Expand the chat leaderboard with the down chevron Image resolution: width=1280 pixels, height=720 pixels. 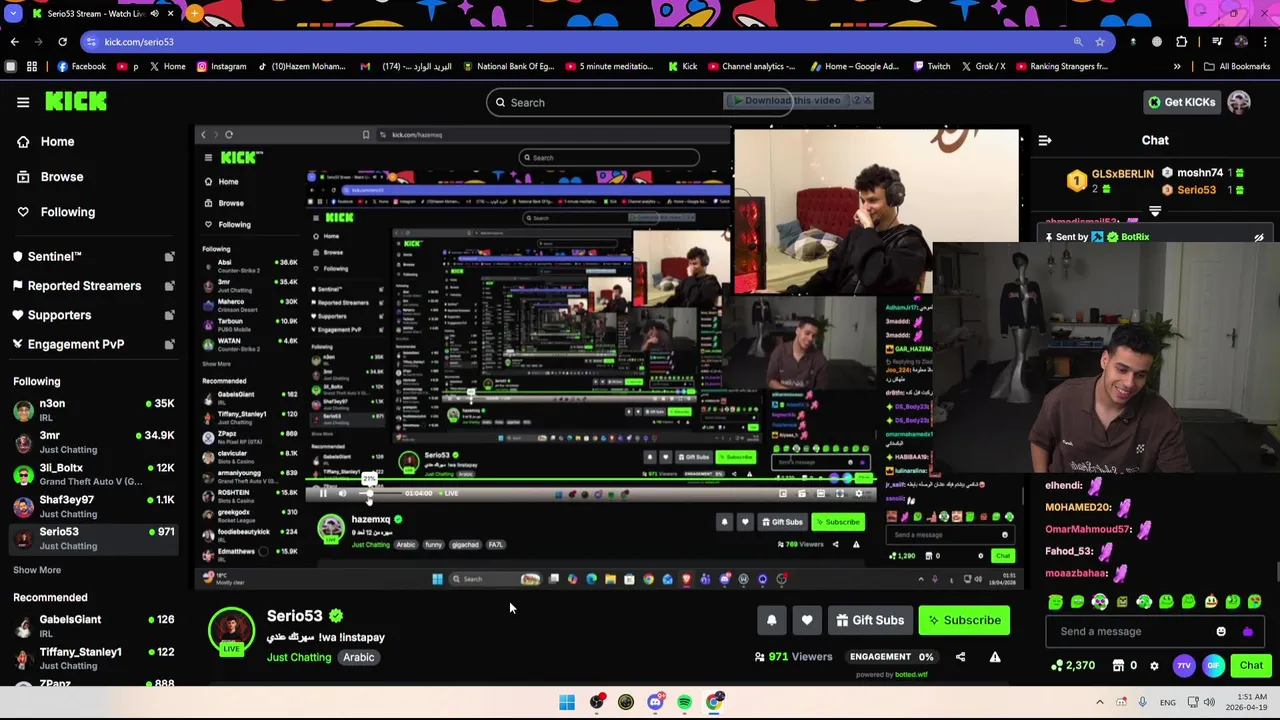coord(1155,212)
